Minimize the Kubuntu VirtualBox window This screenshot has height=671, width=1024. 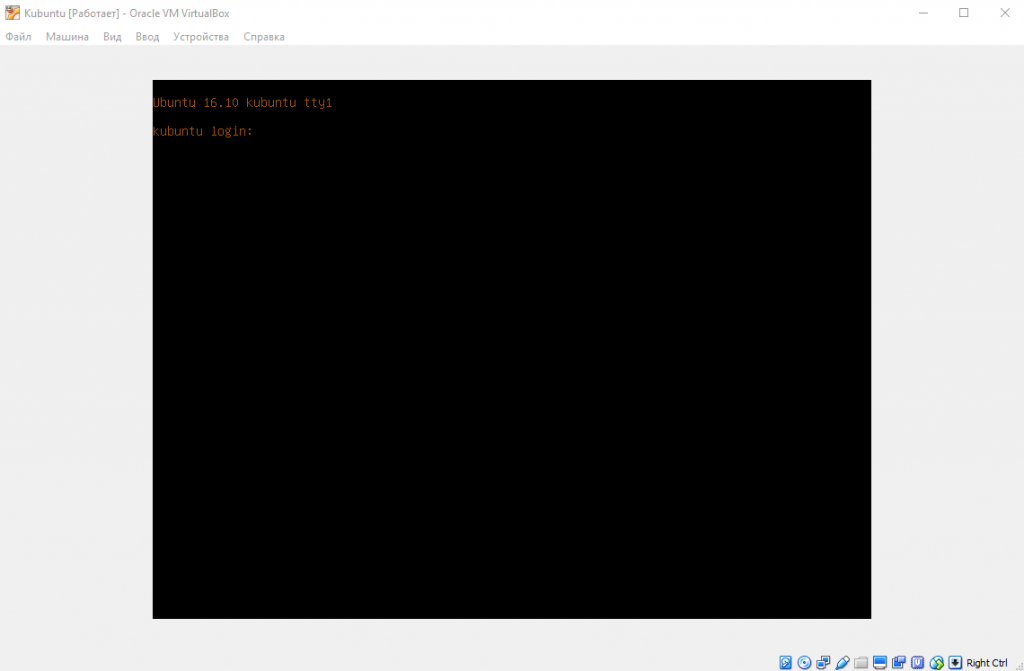pyautogui.click(x=923, y=13)
